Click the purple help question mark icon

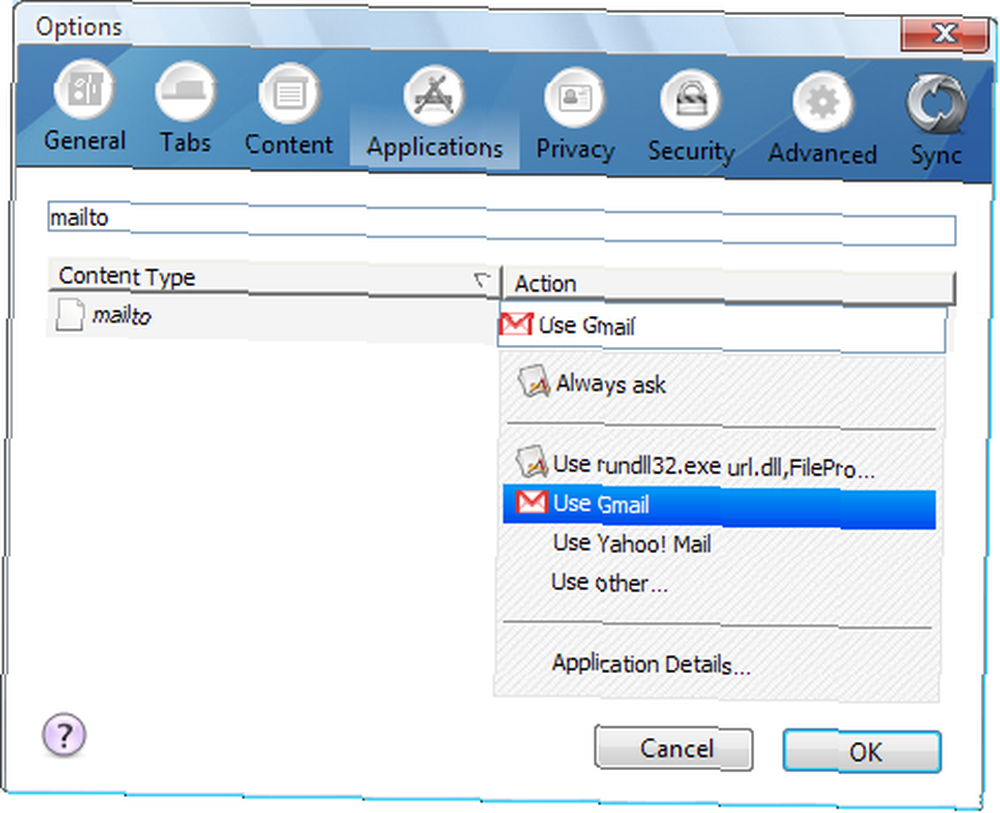(x=64, y=735)
